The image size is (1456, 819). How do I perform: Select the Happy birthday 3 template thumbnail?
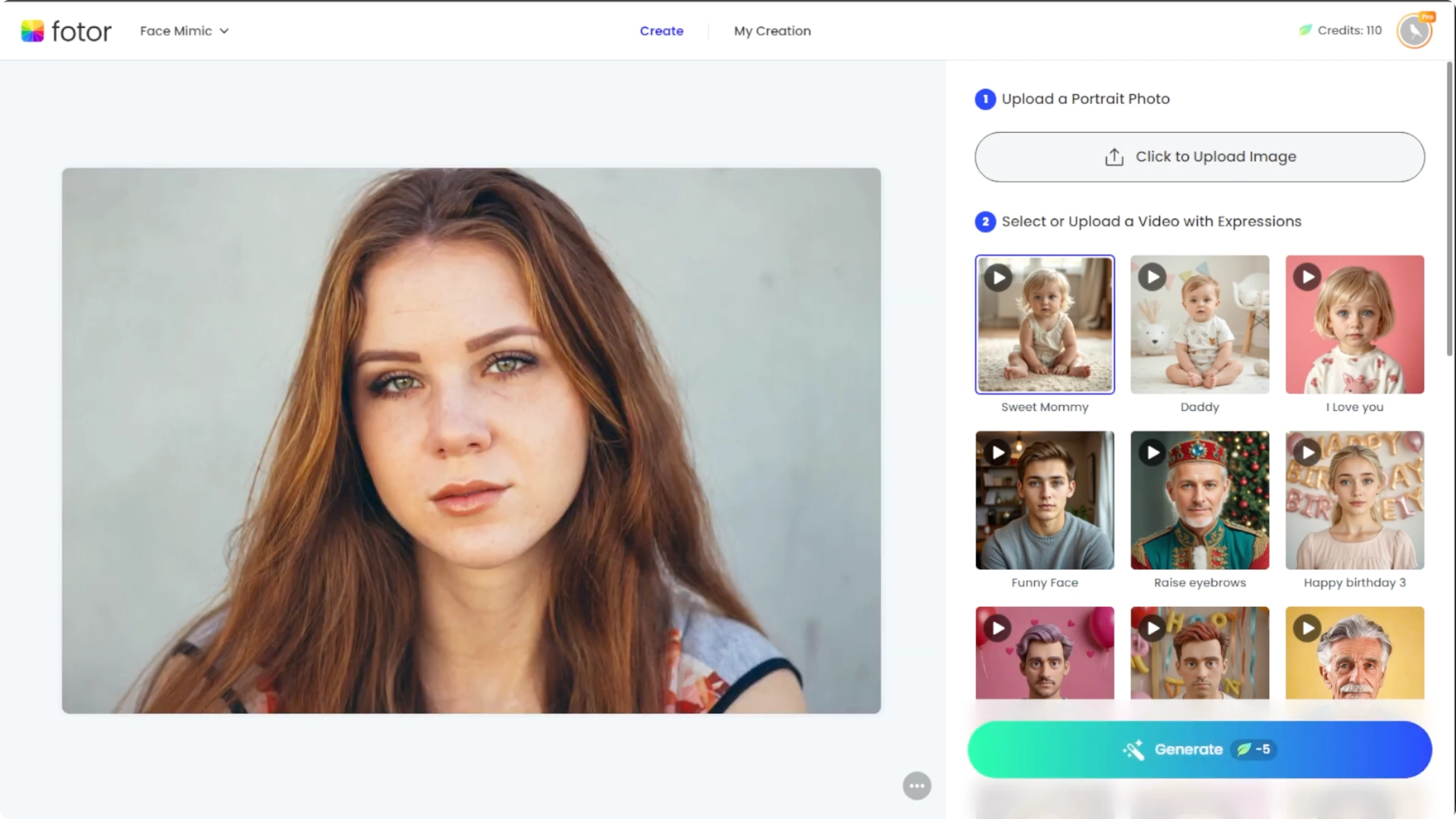tap(1355, 500)
